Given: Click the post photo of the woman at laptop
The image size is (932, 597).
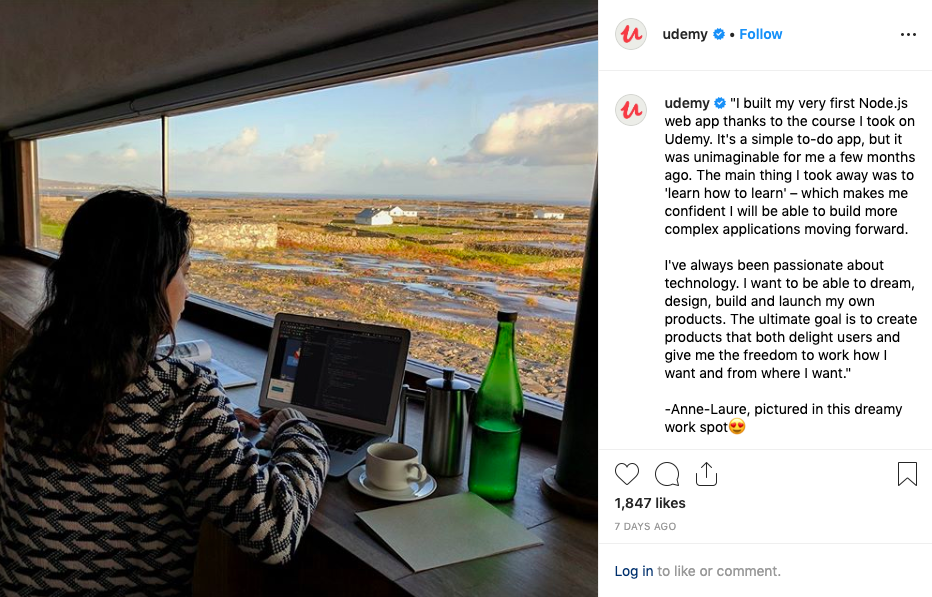Looking at the screenshot, I should (x=299, y=298).
